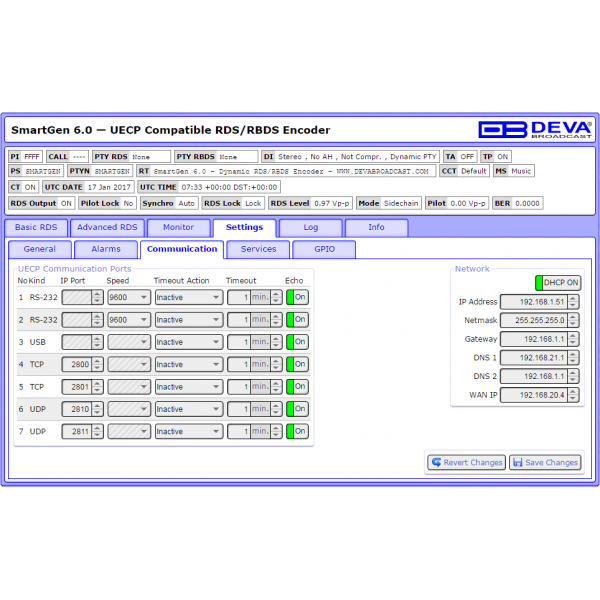Click the WAN IP field 192.168.20.4
600x600 pixels.
[x=534, y=395]
